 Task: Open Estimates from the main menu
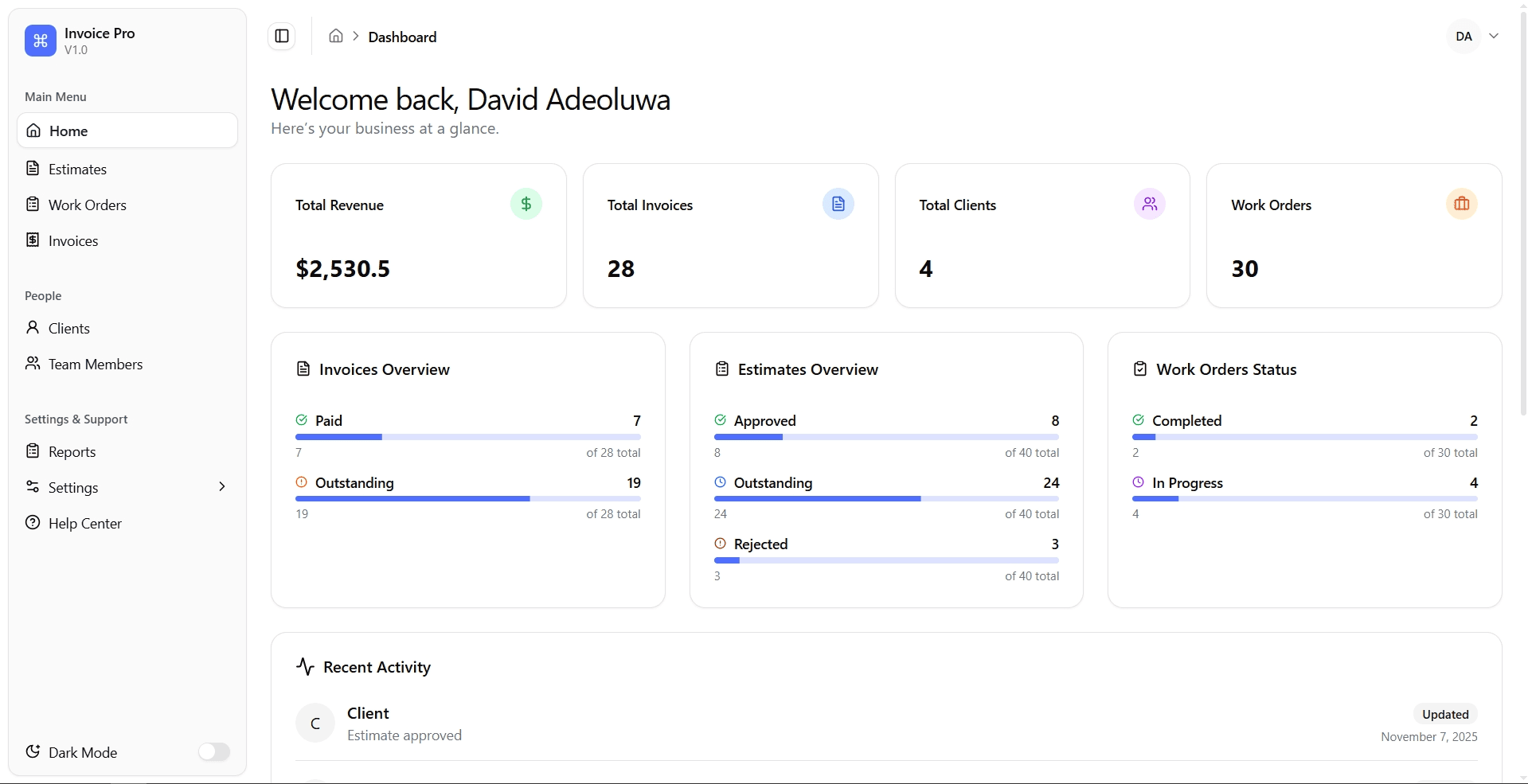click(77, 169)
